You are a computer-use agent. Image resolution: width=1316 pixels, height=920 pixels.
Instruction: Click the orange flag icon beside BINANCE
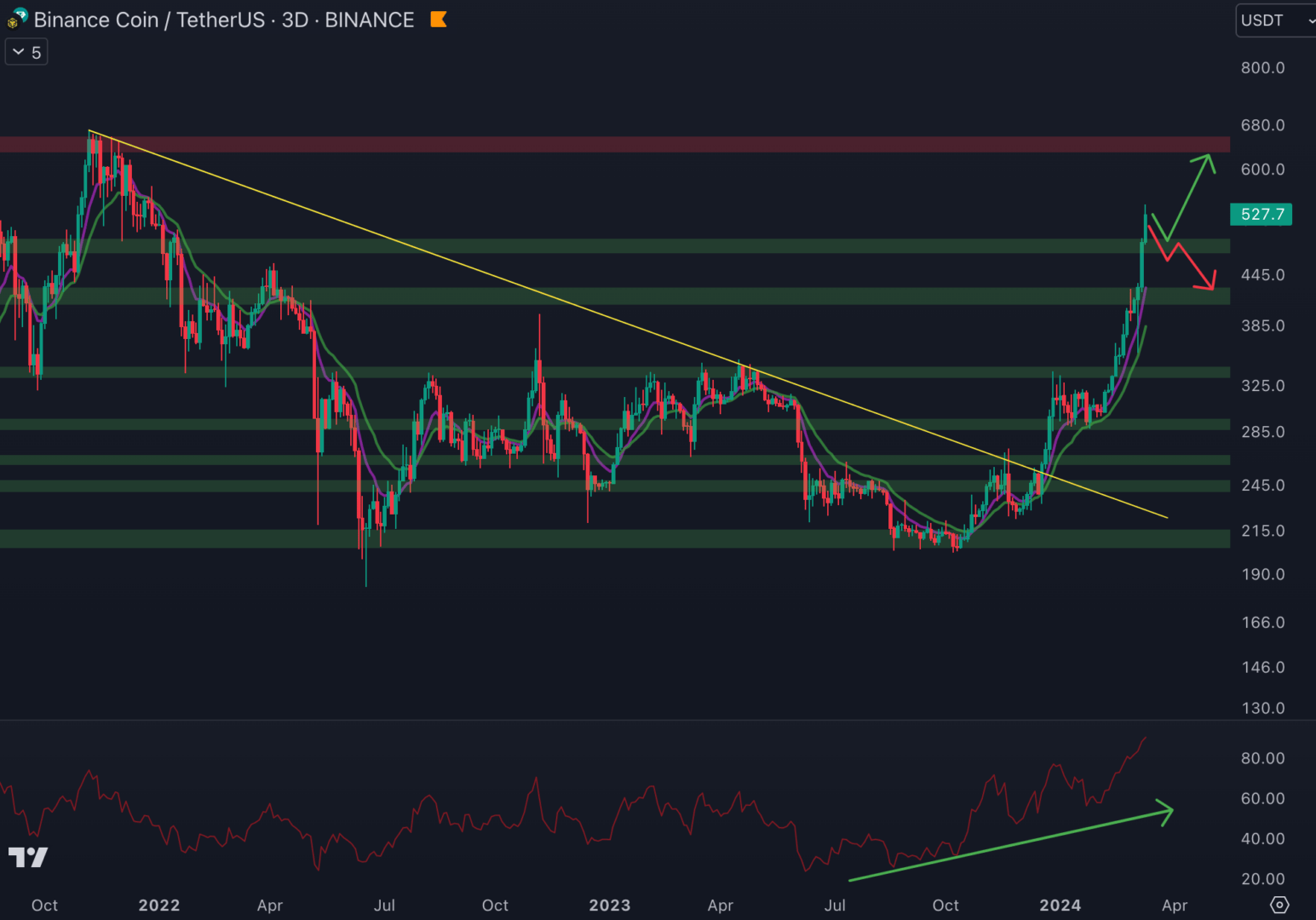coord(439,19)
